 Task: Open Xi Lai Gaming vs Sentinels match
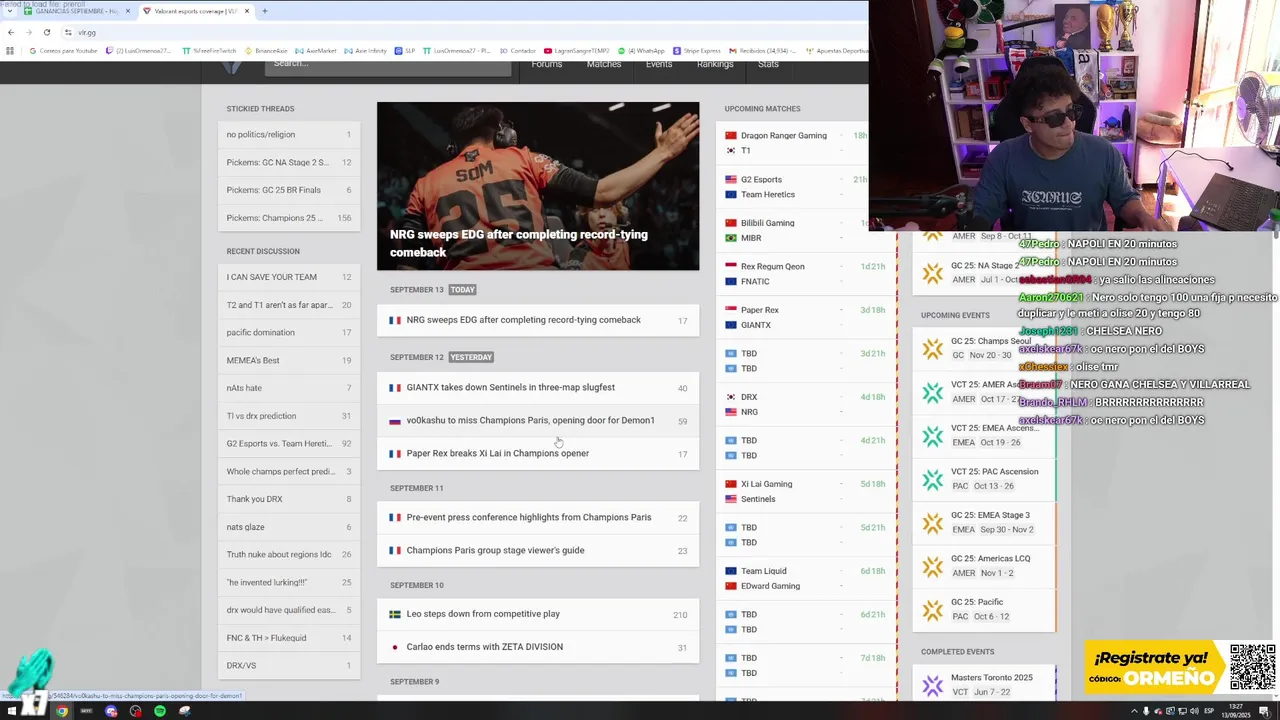click(805, 491)
